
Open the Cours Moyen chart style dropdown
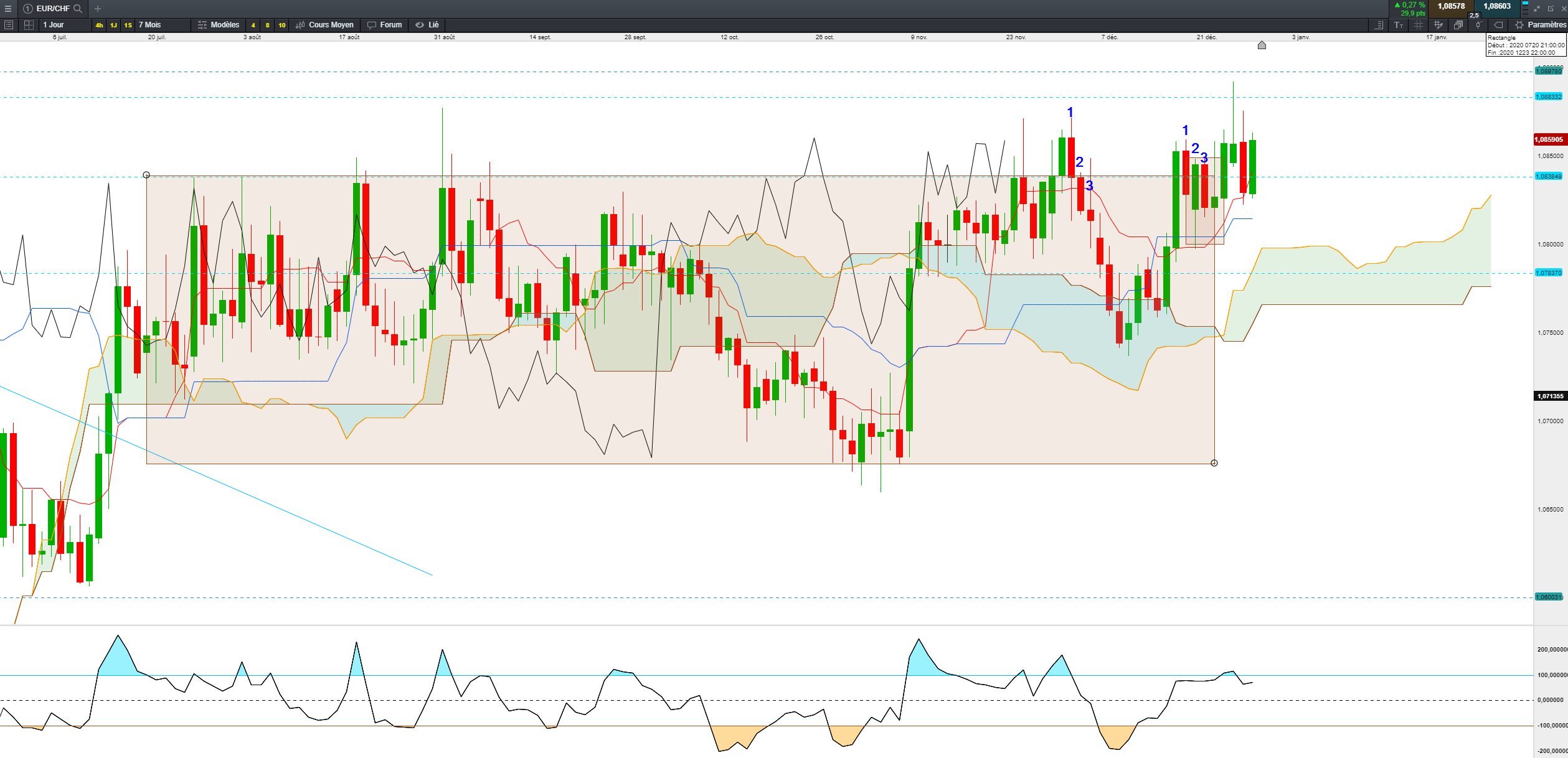pyautogui.click(x=324, y=25)
